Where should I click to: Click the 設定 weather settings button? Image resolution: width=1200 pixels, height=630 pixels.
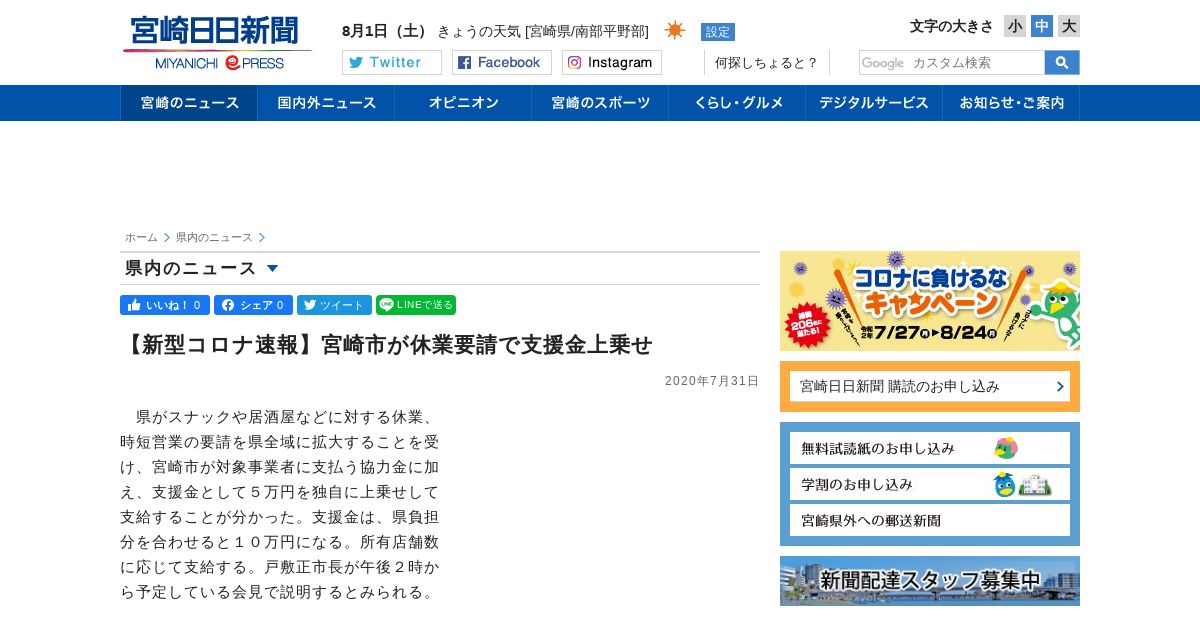click(718, 31)
